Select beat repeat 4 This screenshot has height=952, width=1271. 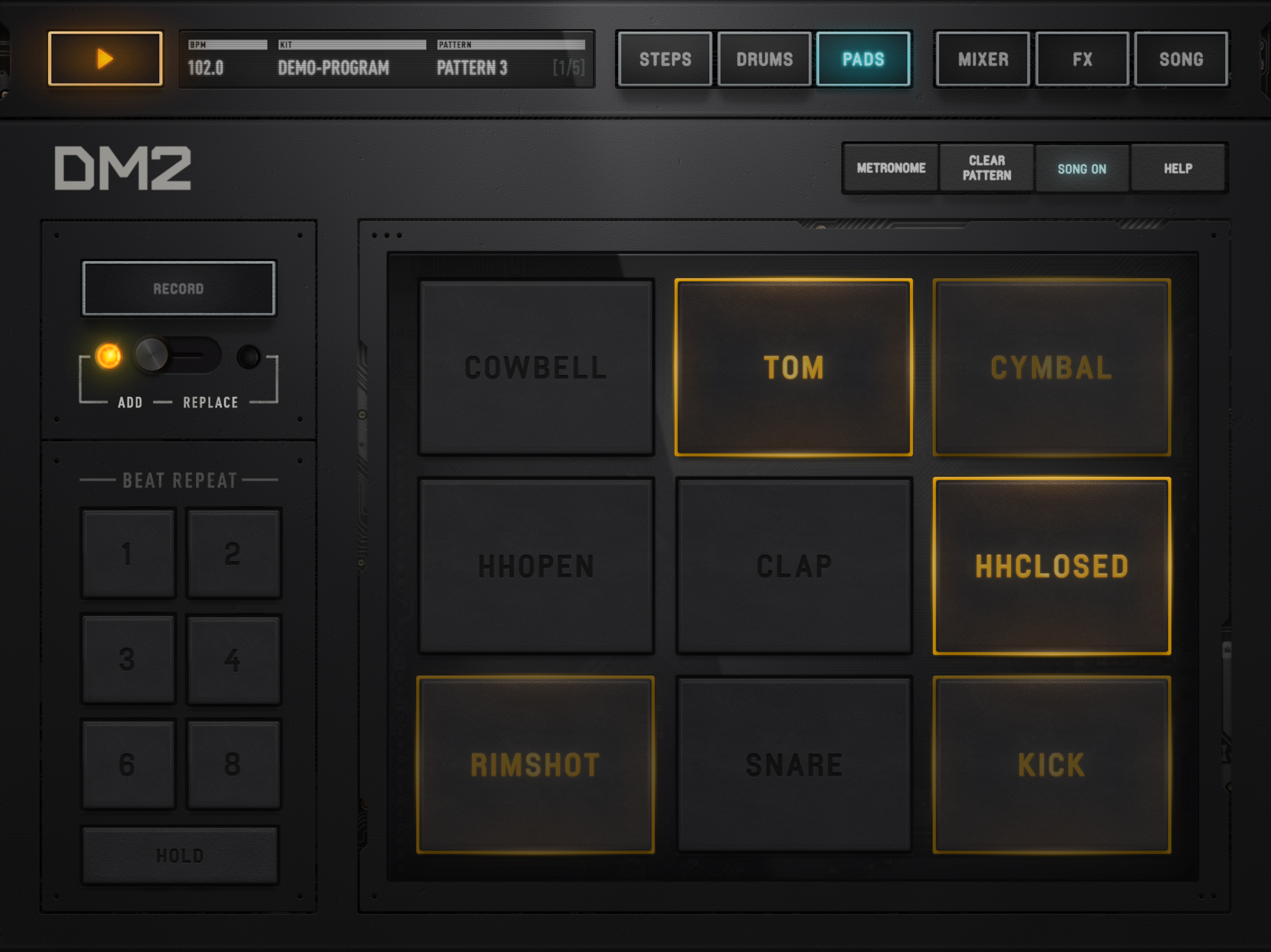pos(233,659)
